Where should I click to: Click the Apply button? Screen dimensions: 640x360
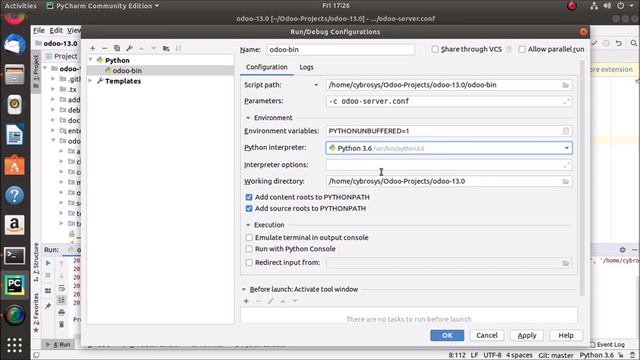click(527, 336)
